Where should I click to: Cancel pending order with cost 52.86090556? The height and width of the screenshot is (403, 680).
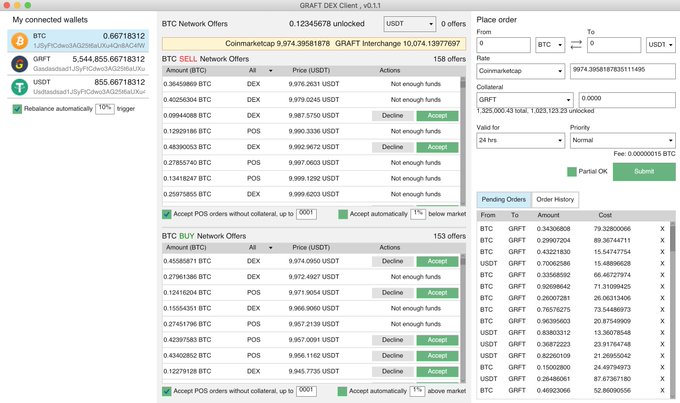pyautogui.click(x=662, y=390)
